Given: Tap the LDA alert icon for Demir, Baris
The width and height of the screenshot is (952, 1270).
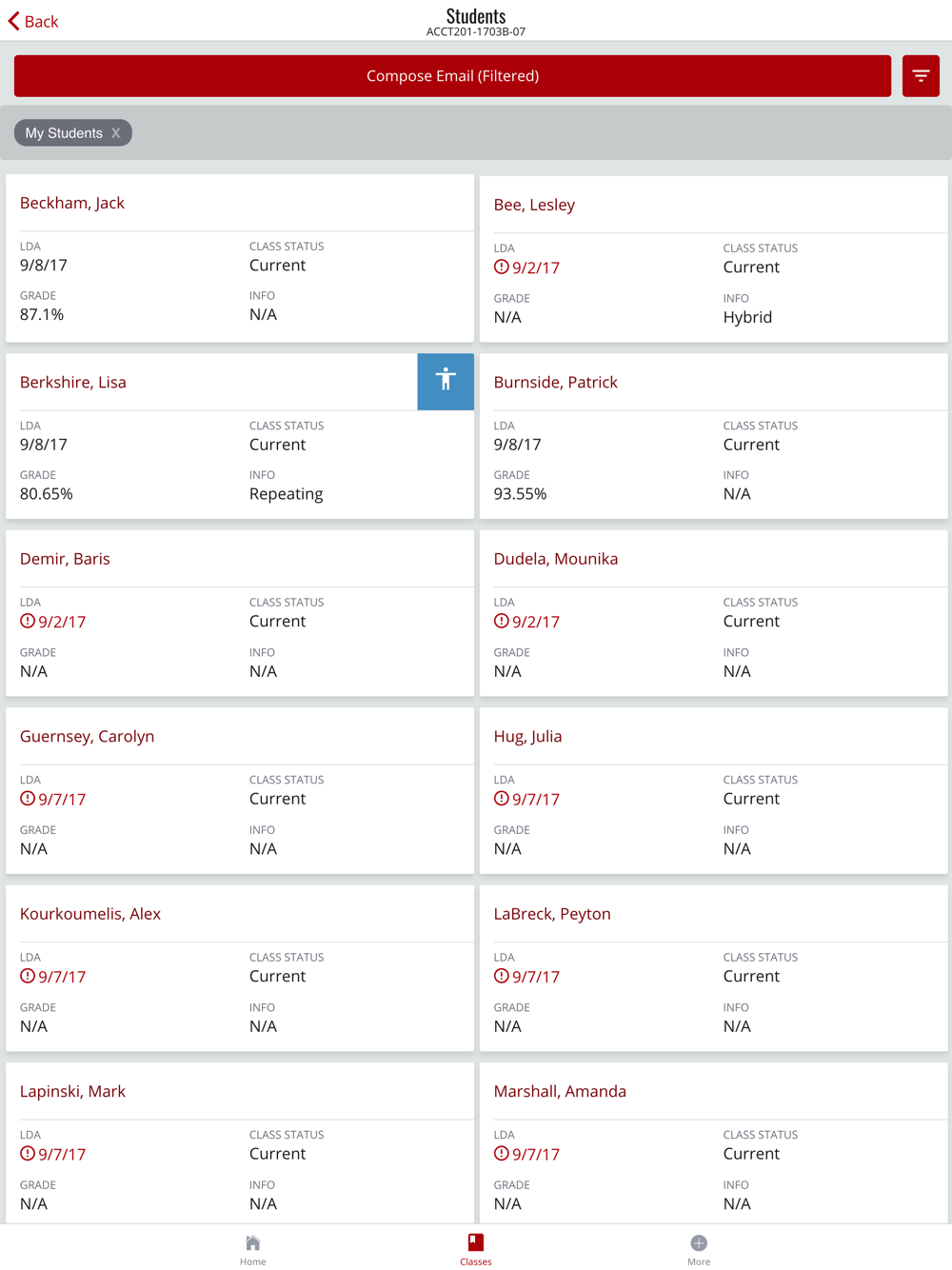Looking at the screenshot, I should click(28, 622).
